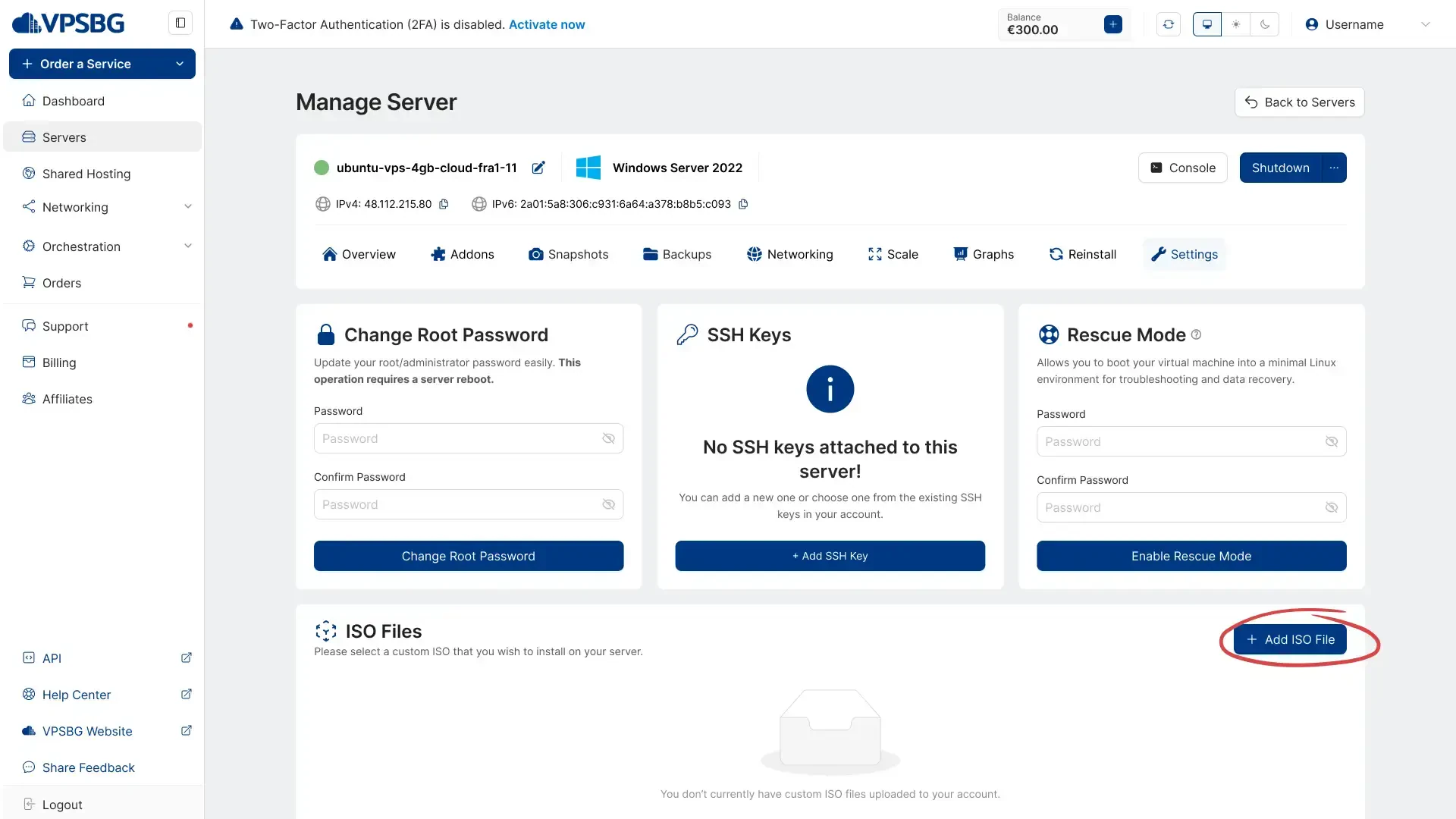
Task: Click the refresh icon in top bar
Action: [x=1169, y=24]
